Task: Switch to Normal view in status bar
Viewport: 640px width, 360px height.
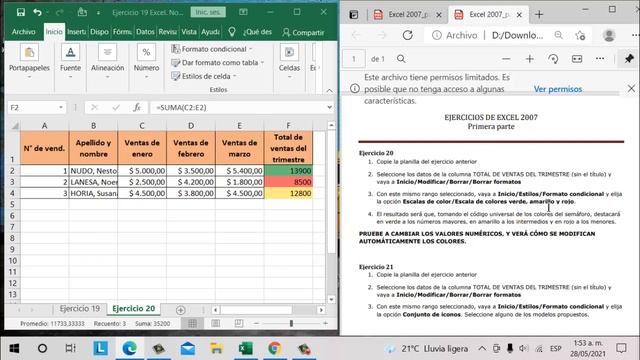Action: [192, 323]
